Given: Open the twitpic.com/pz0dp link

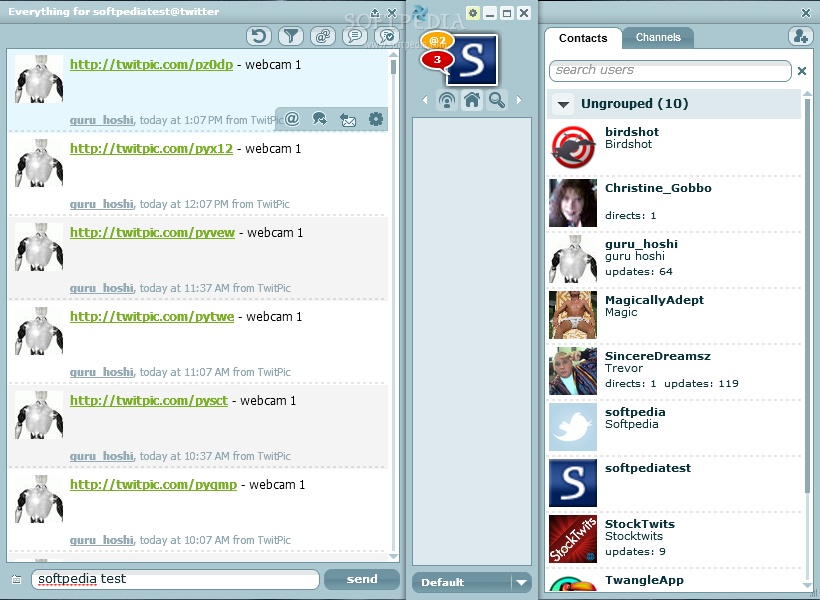Looking at the screenshot, I should (152, 65).
